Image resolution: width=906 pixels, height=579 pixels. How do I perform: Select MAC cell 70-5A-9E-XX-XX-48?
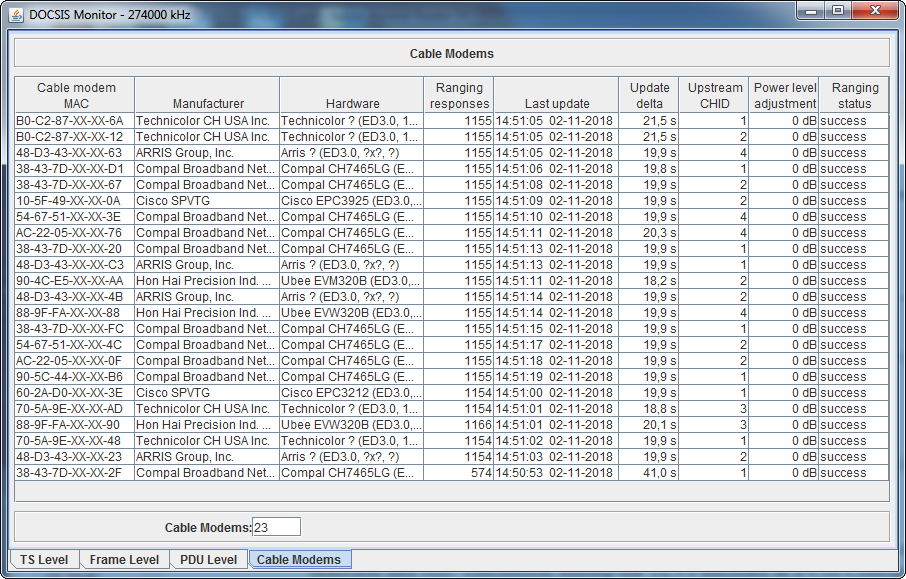[75, 441]
